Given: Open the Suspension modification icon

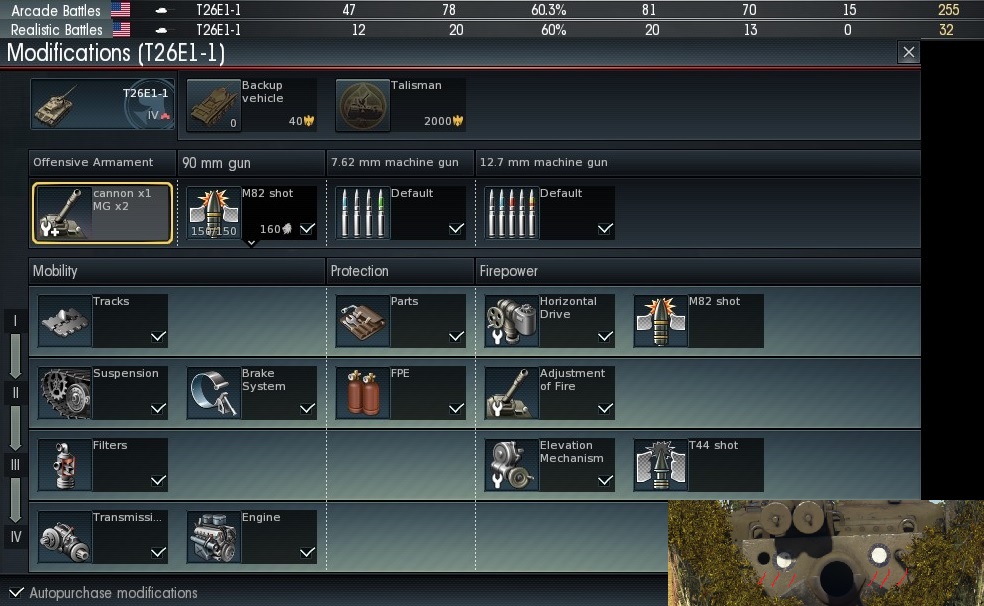Looking at the screenshot, I should coord(65,393).
